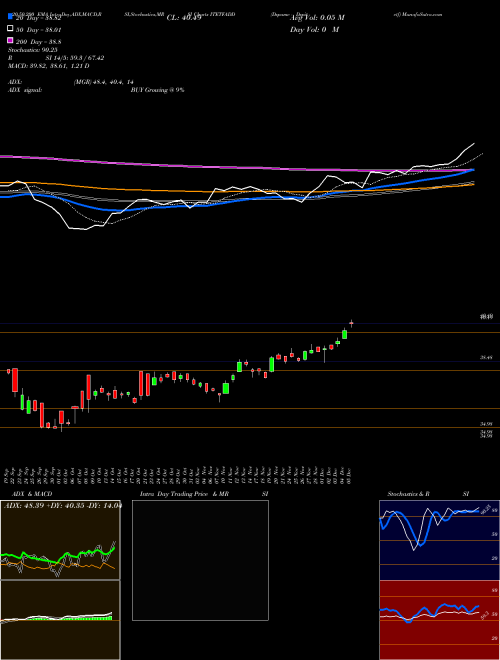This screenshot has height=660, width=500.
Task: Click the magenta 200 Day legend swatch
Action: click(x=11, y=40)
